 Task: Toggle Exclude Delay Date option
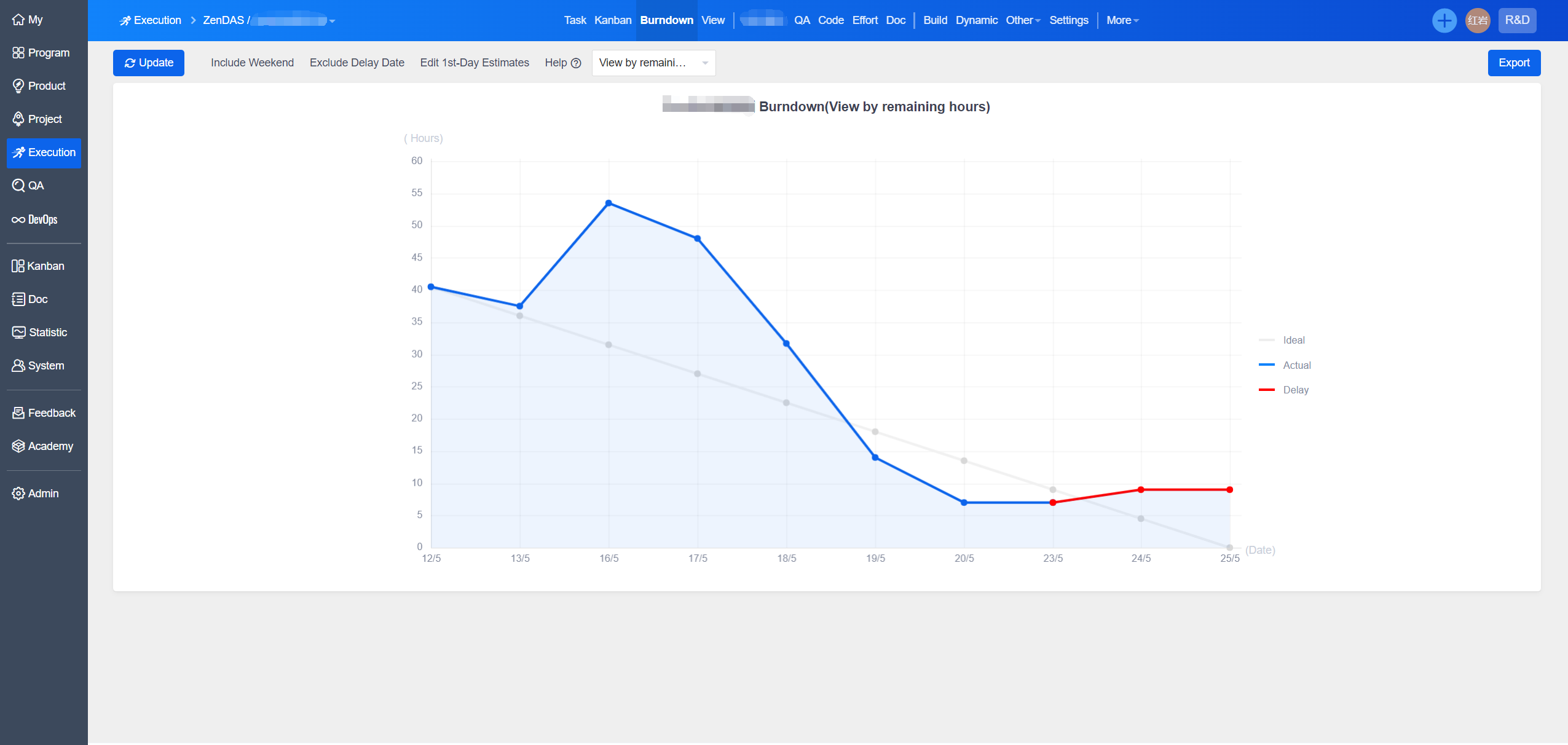357,63
